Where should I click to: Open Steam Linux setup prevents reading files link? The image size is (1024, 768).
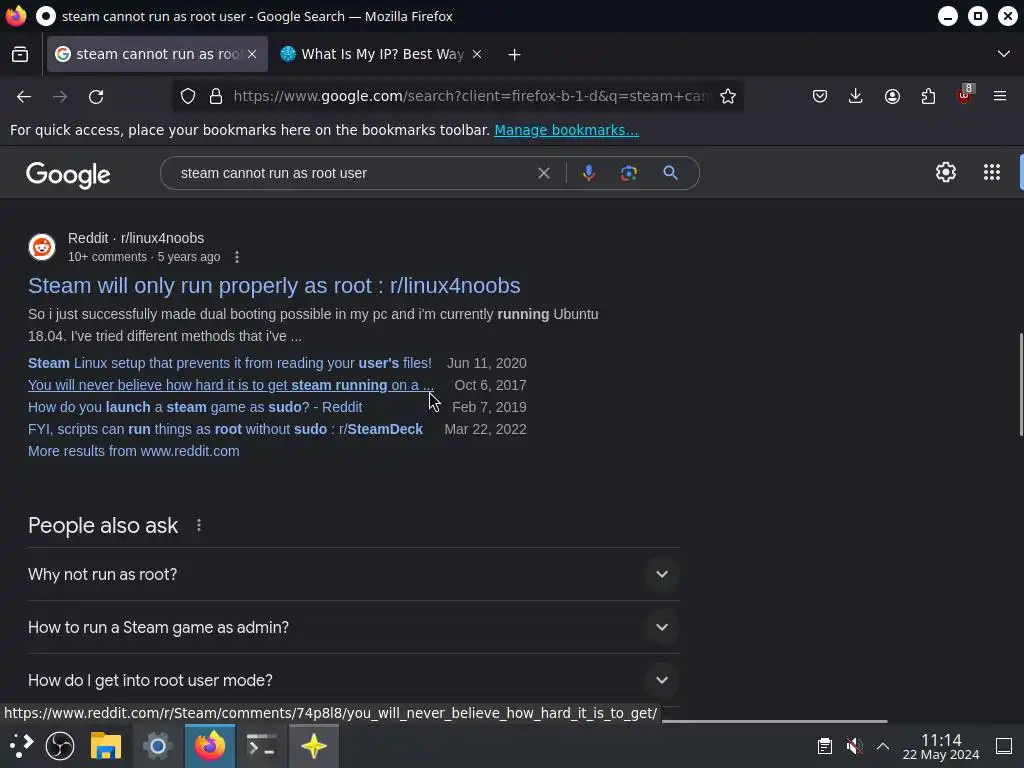pos(230,363)
